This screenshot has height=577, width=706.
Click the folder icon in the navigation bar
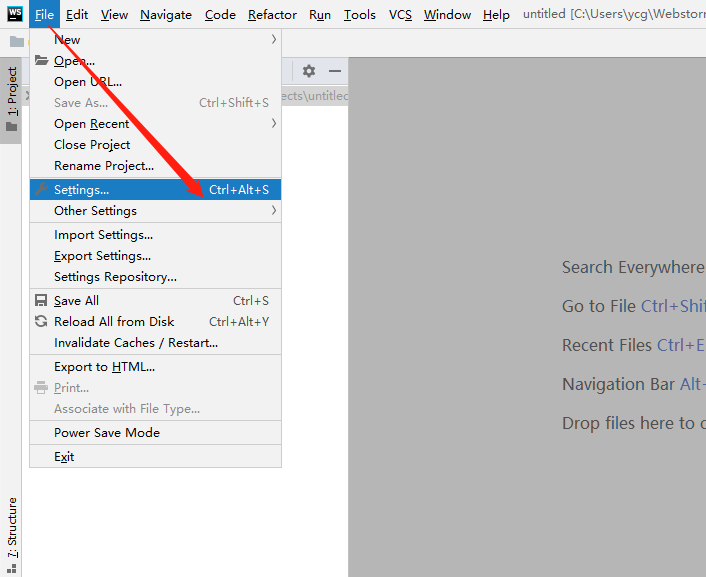(x=17, y=42)
